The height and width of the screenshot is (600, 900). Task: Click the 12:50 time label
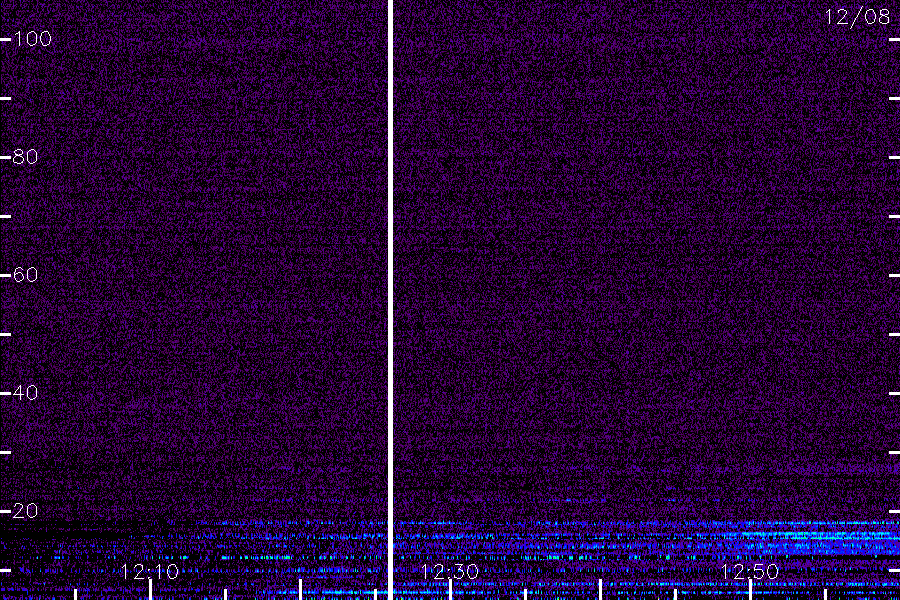[750, 572]
